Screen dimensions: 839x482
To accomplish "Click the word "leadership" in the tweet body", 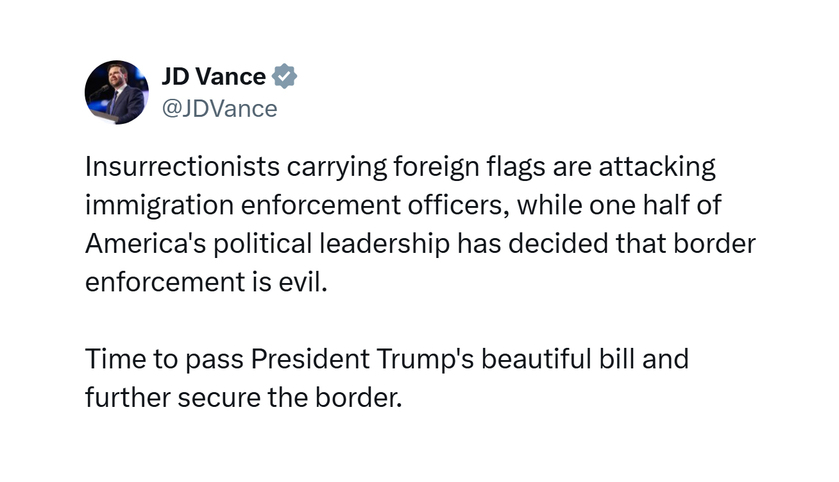I will click(384, 244).
